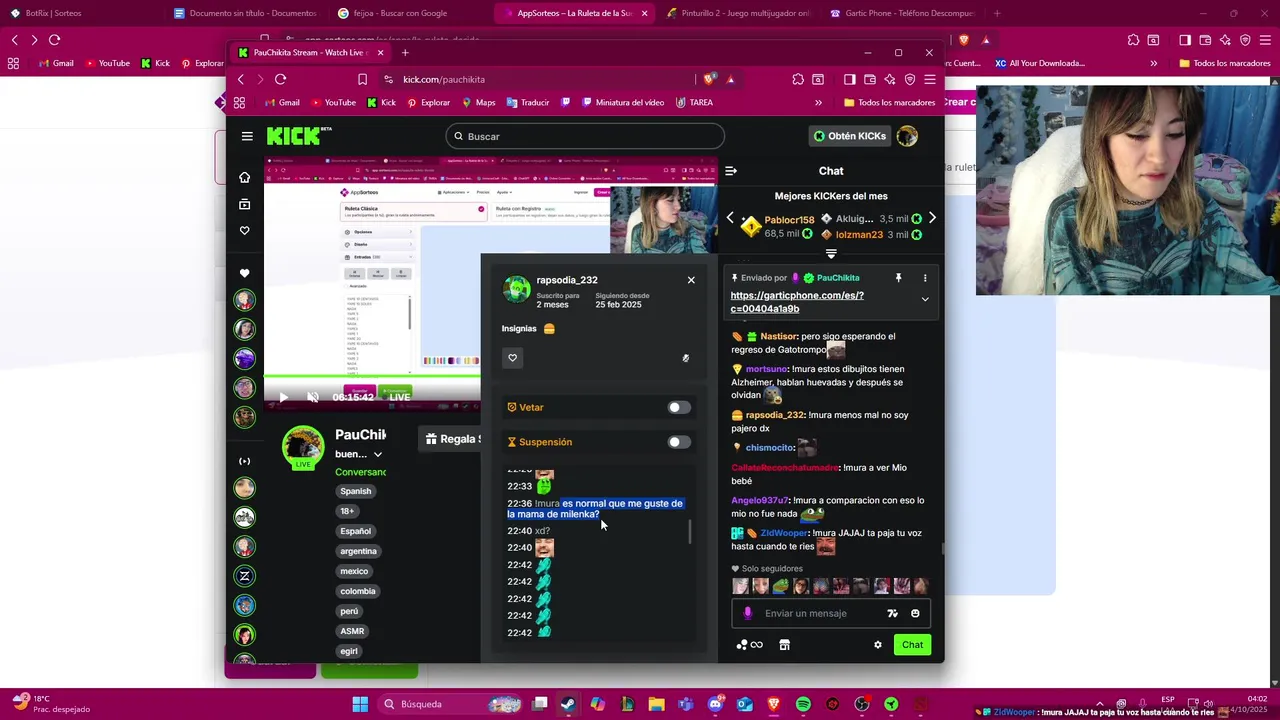Open Windows Start menu
Screen dimensions: 1280x720
coord(360,704)
